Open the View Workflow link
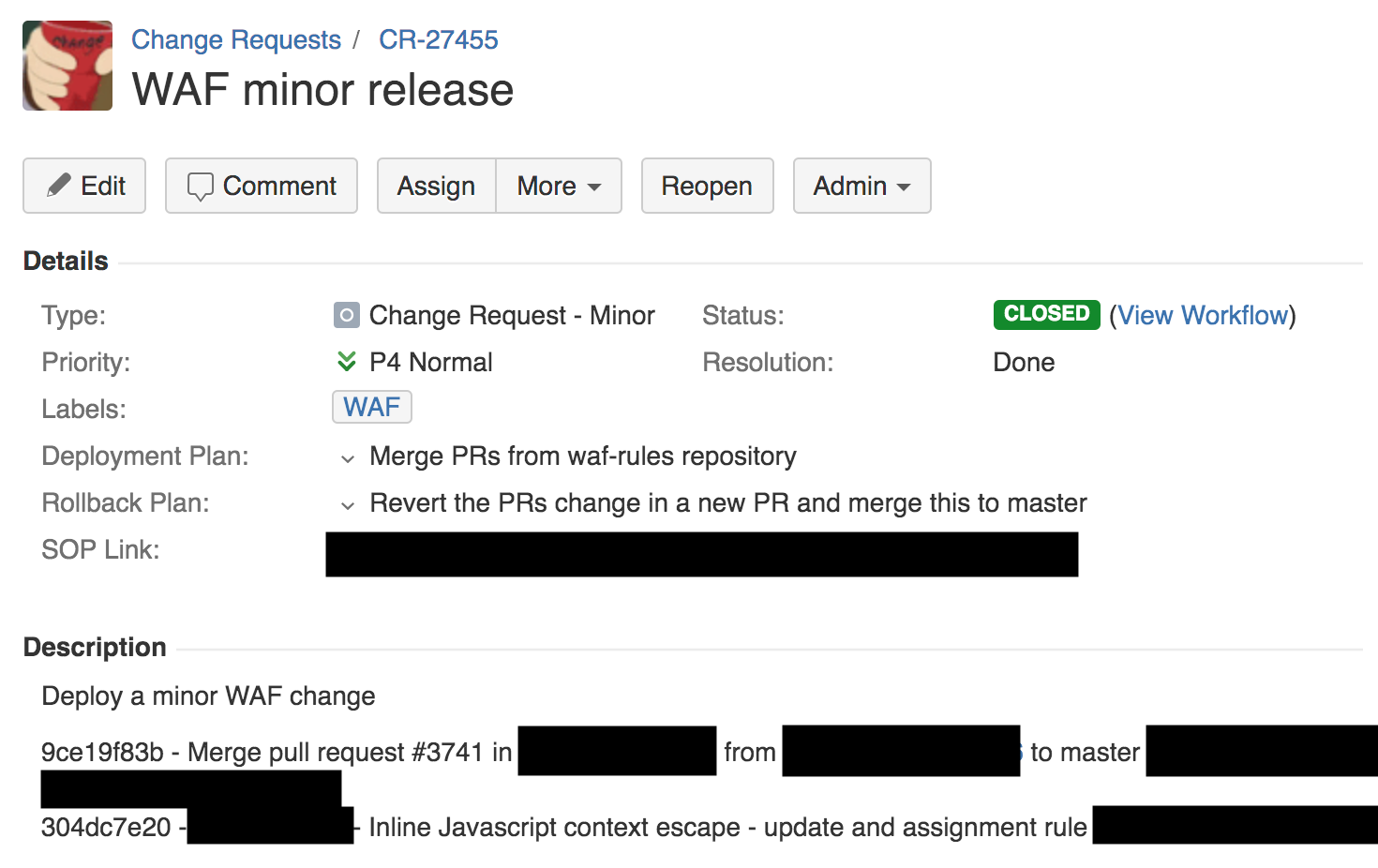1378x868 pixels. tap(1203, 315)
